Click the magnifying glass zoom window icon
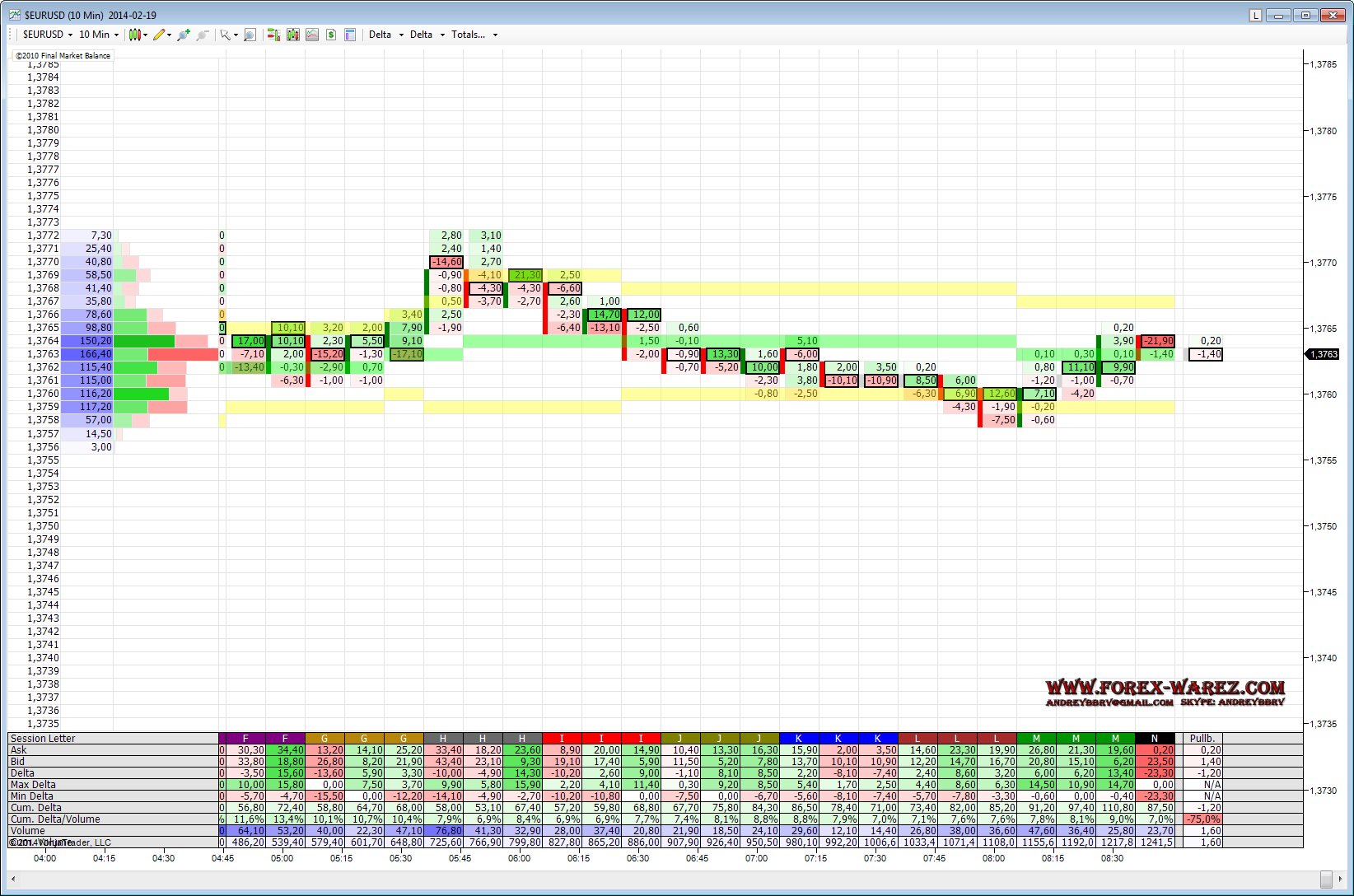 250,35
